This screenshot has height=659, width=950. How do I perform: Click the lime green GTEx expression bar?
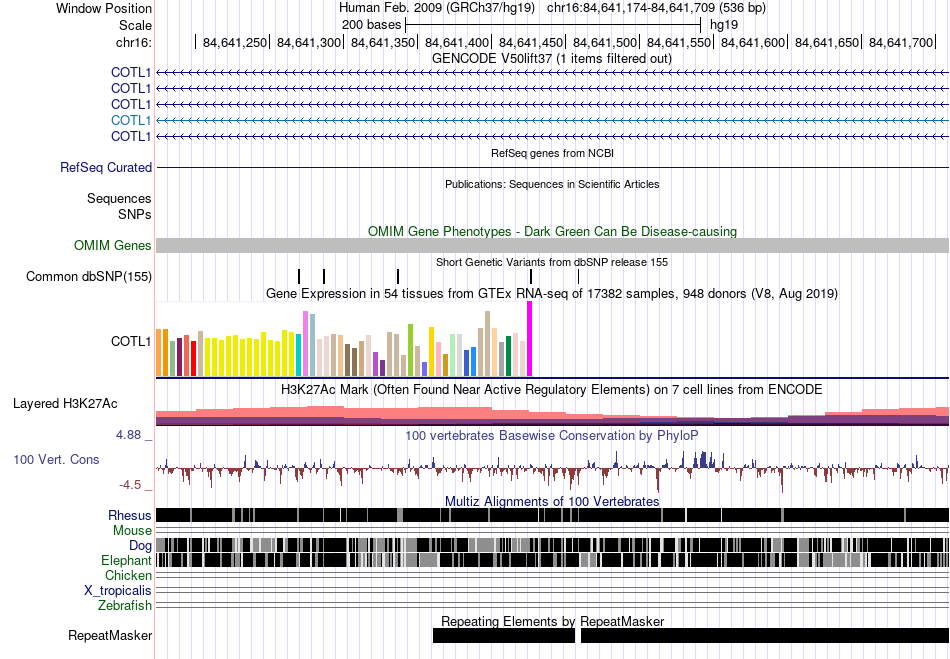pyautogui.click(x=410, y=350)
